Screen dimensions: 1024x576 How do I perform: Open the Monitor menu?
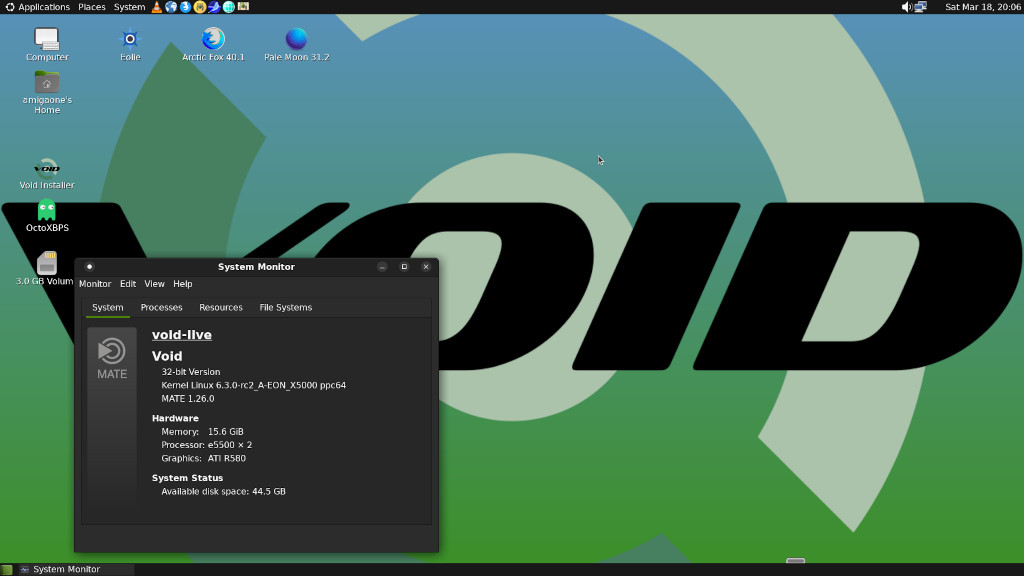click(95, 284)
